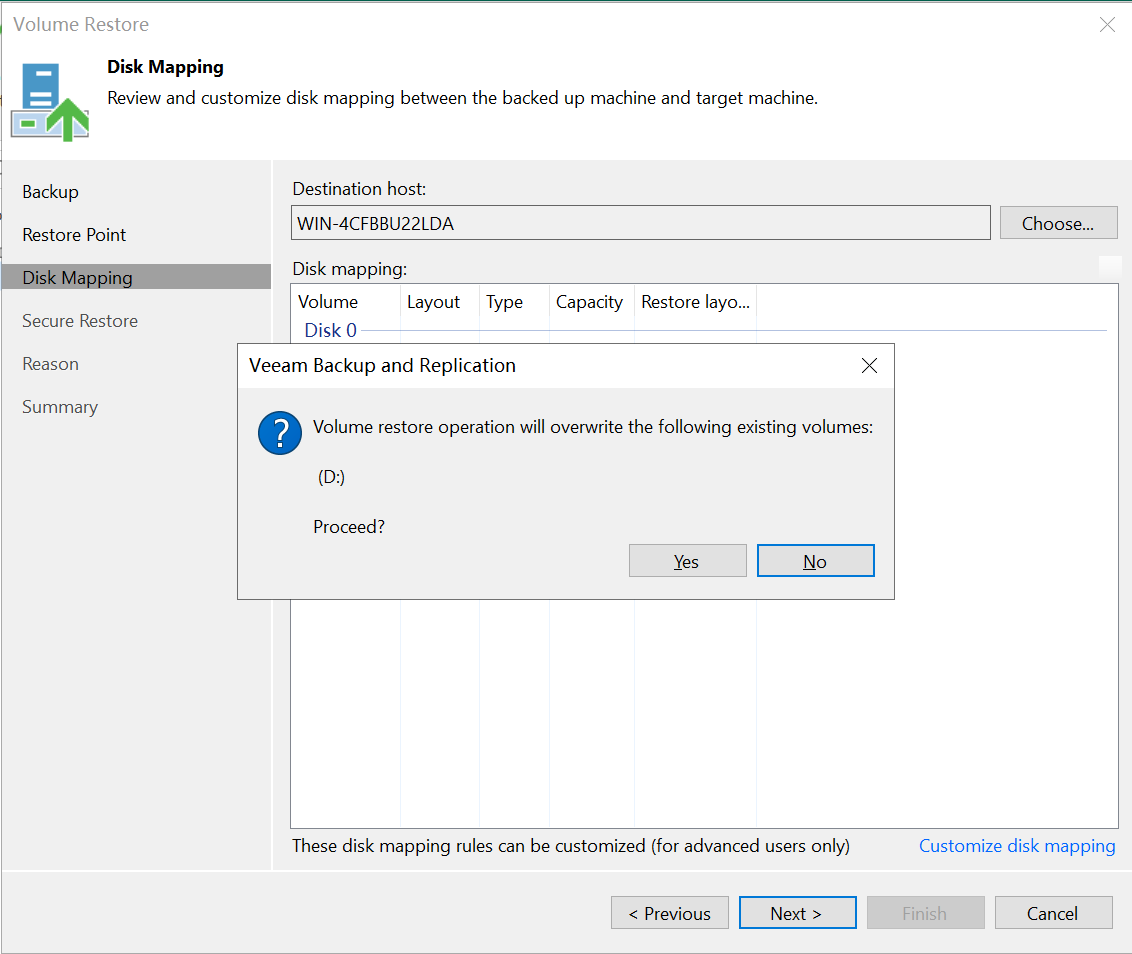
Task: Click the Volume Restore wizard icon
Action: tap(50, 102)
